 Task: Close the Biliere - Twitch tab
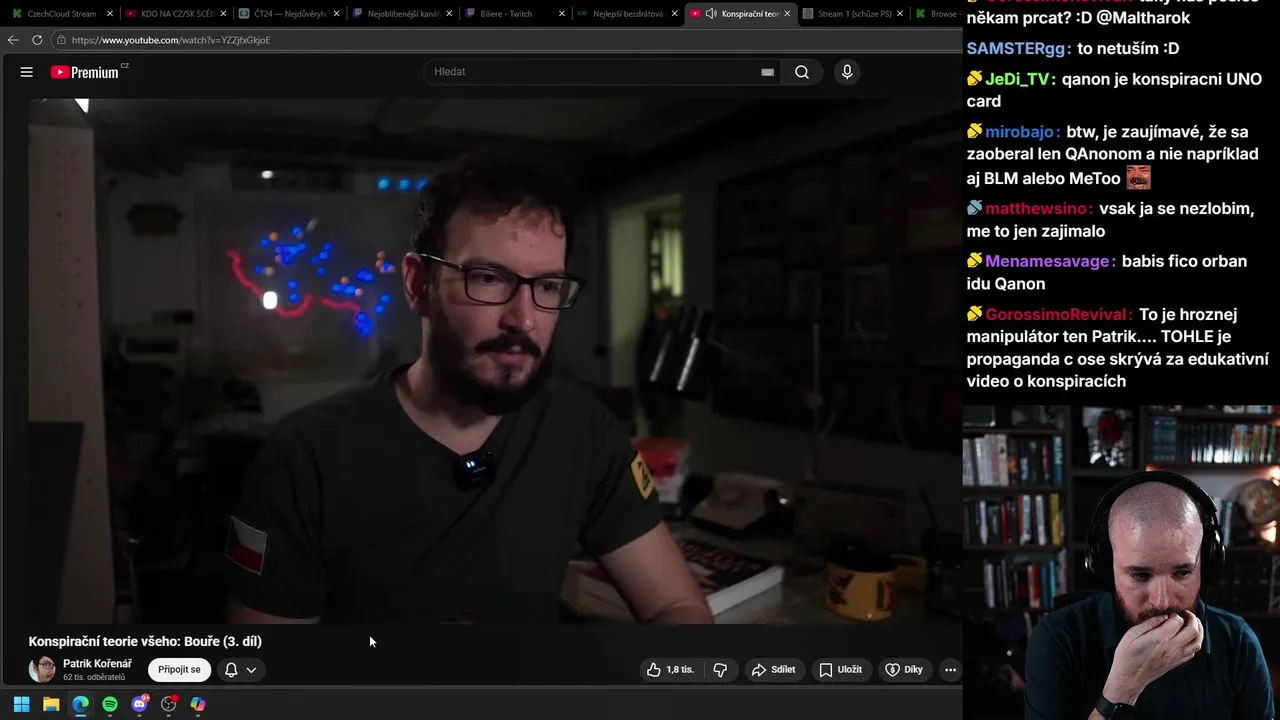pos(562,14)
